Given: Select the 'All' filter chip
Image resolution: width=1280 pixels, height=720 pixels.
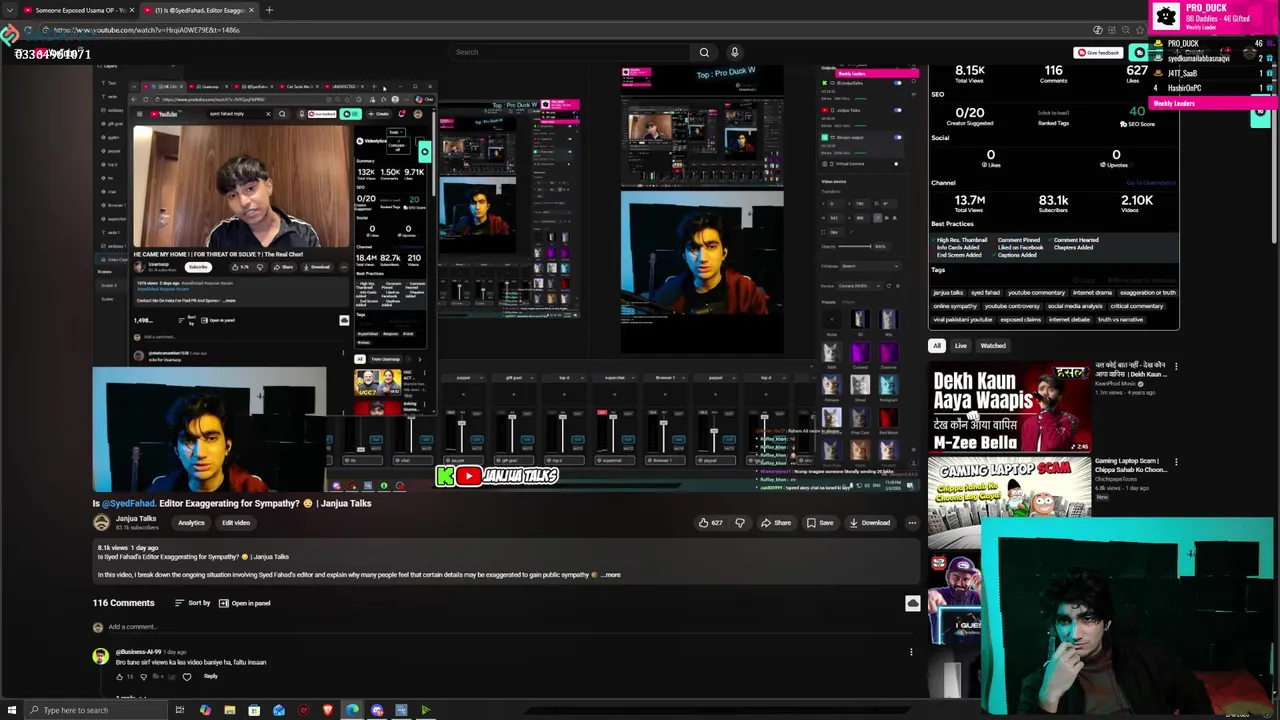Looking at the screenshot, I should pos(937,346).
